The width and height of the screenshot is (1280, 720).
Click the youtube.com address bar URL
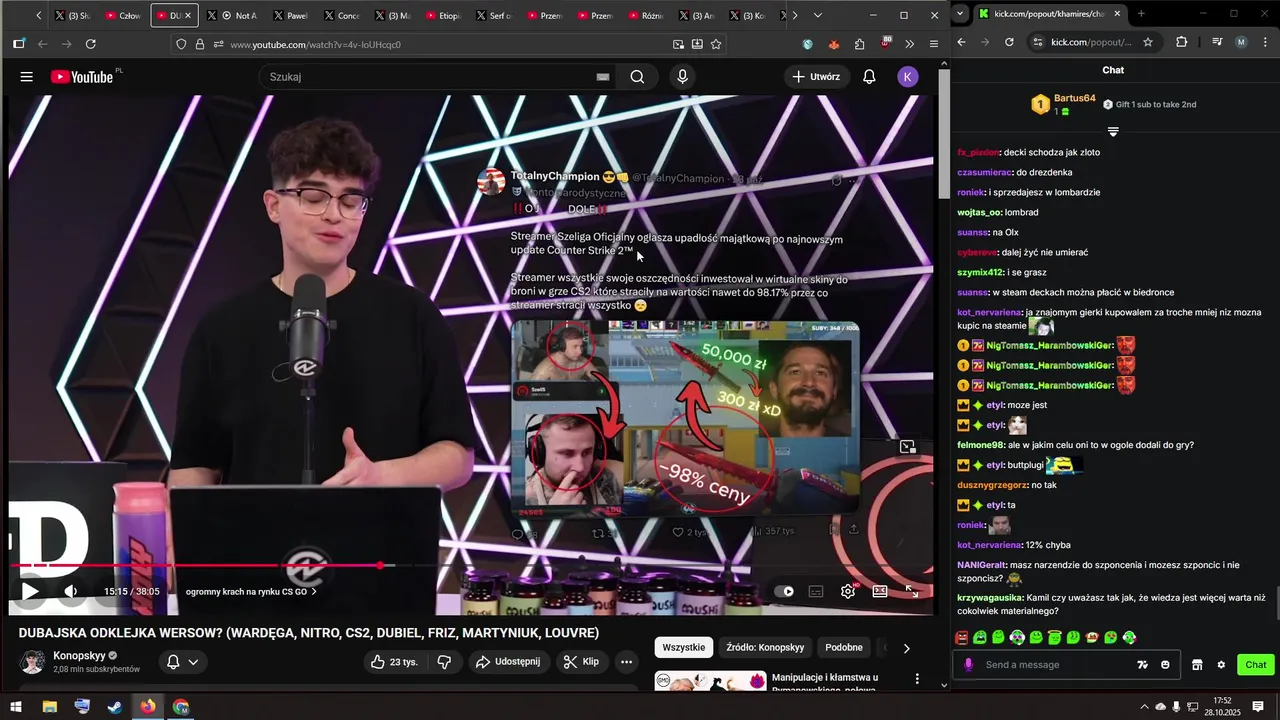click(x=315, y=45)
